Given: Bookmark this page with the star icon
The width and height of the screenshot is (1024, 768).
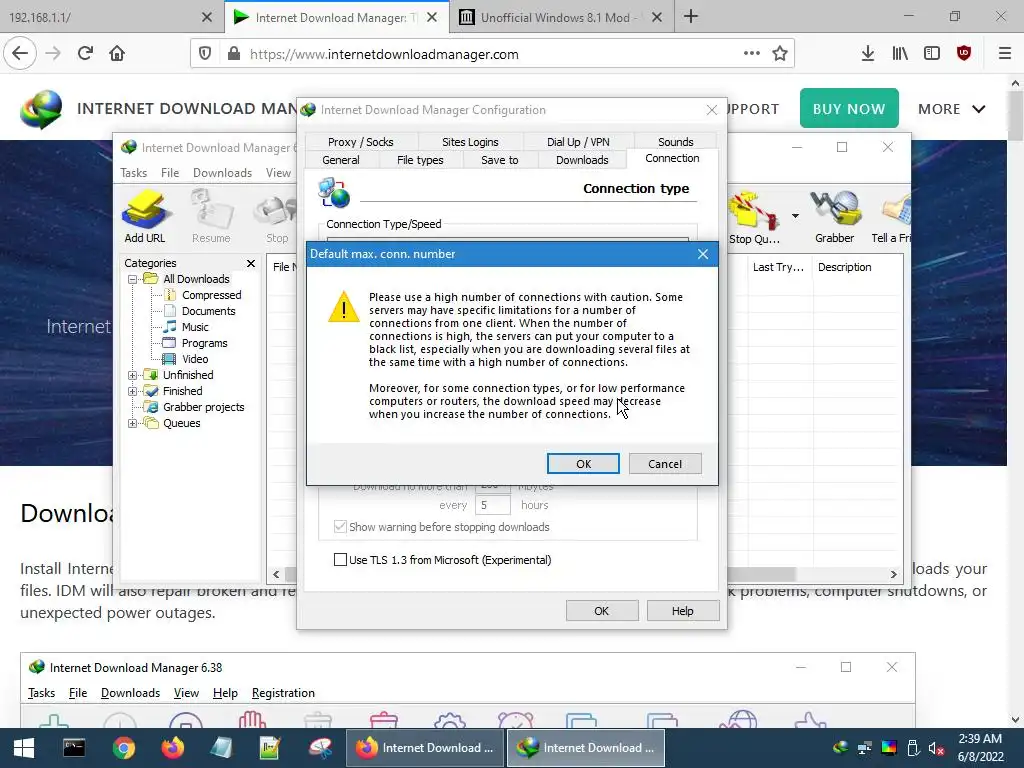Looking at the screenshot, I should [x=780, y=54].
